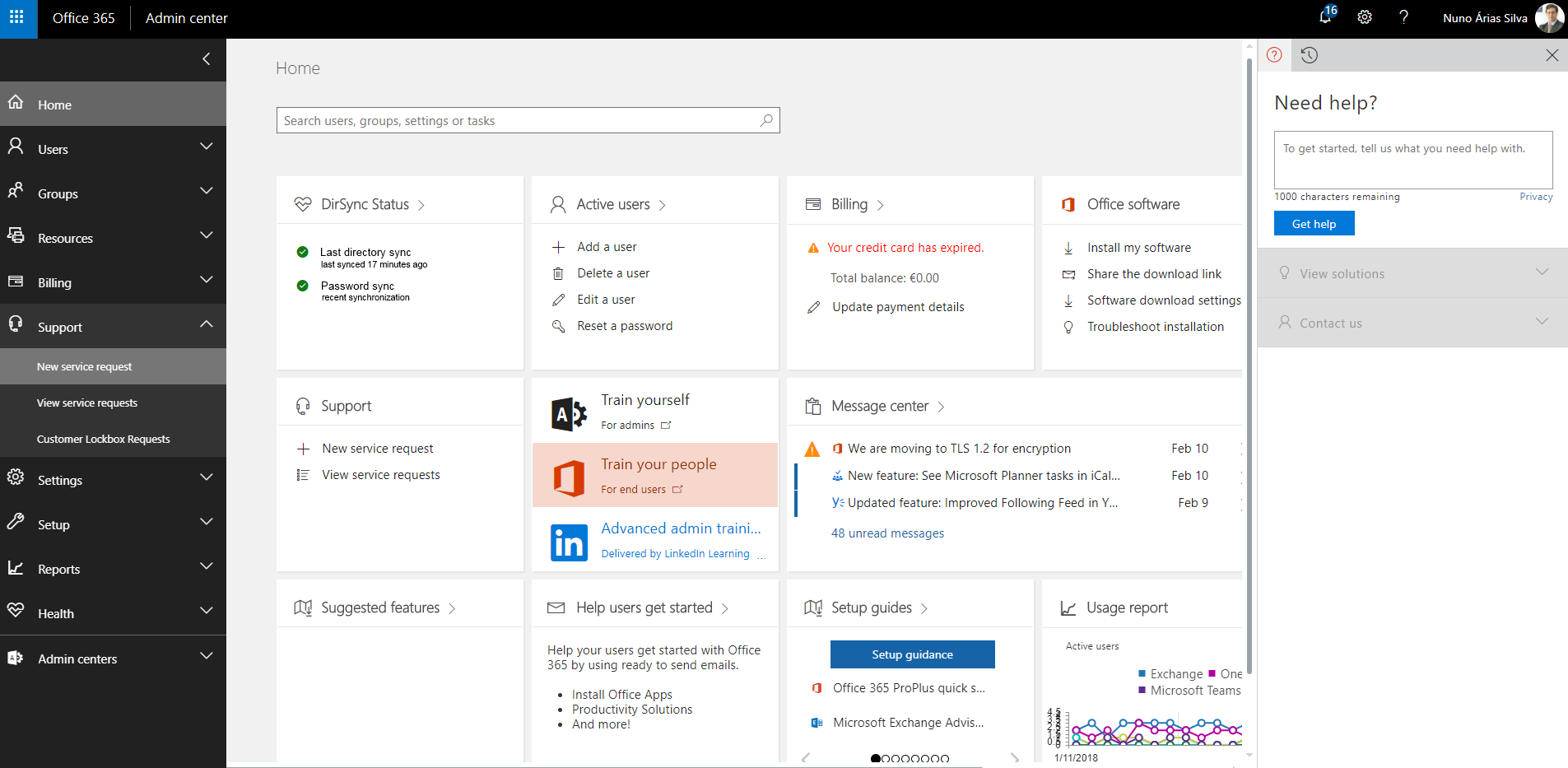1568x768 pixels.
Task: Open Customer Lockbox Requests in sidebar
Action: (113, 439)
